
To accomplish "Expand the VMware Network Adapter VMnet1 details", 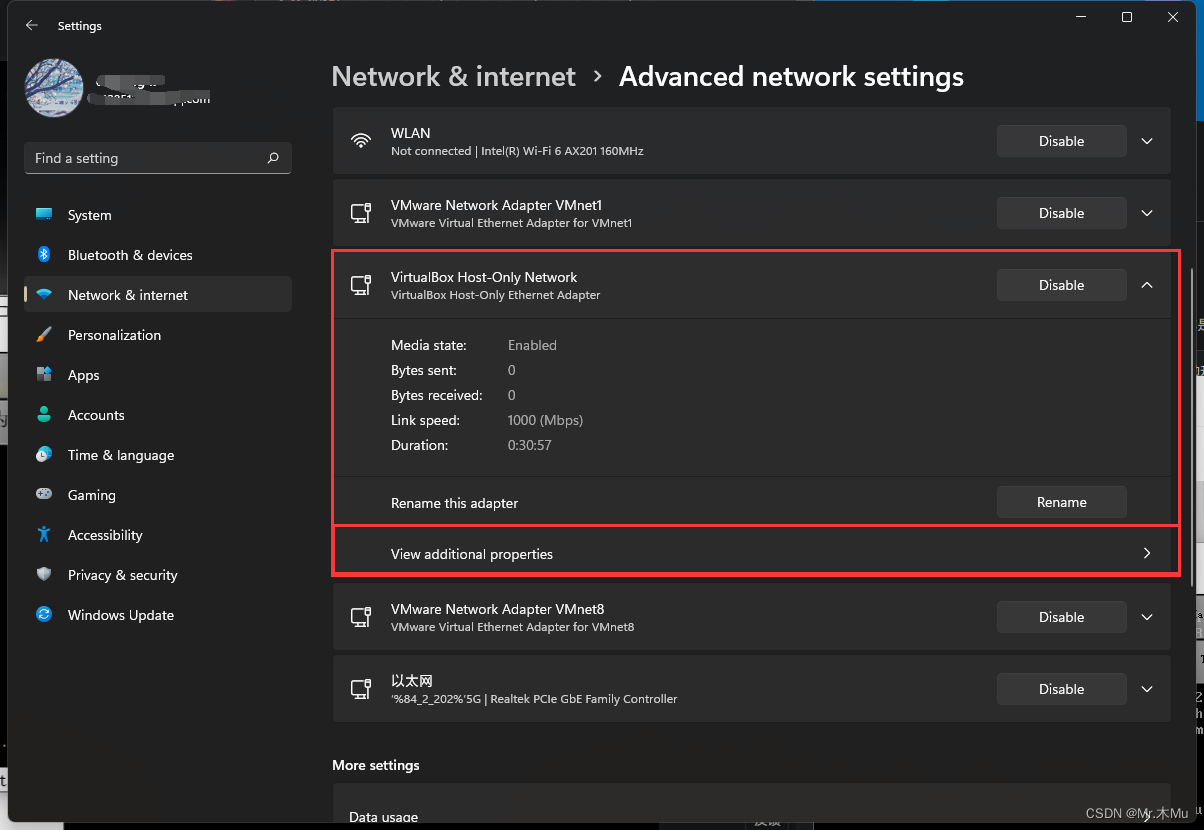I will point(1146,213).
